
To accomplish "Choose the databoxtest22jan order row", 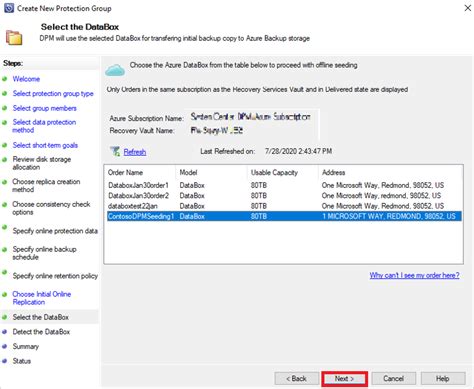I will pos(284,206).
